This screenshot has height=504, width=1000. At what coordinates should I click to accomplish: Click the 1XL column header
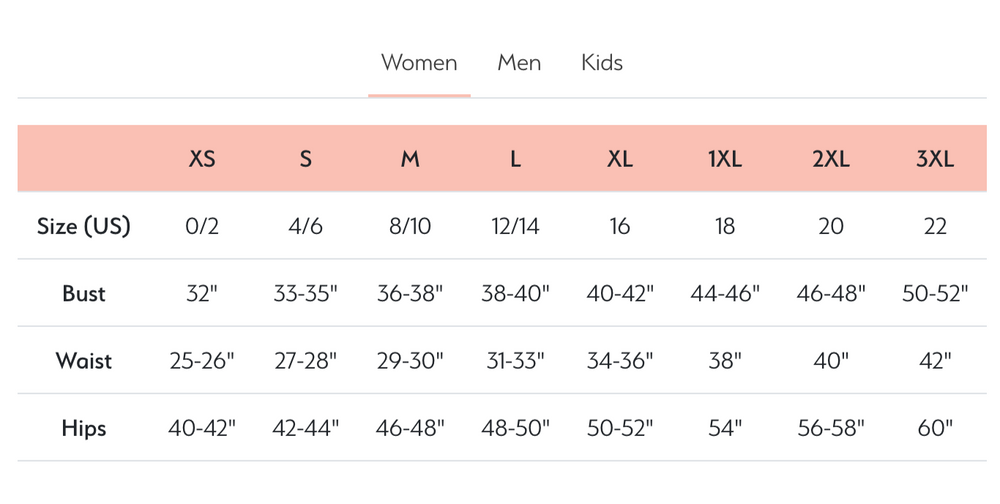pyautogui.click(x=725, y=159)
